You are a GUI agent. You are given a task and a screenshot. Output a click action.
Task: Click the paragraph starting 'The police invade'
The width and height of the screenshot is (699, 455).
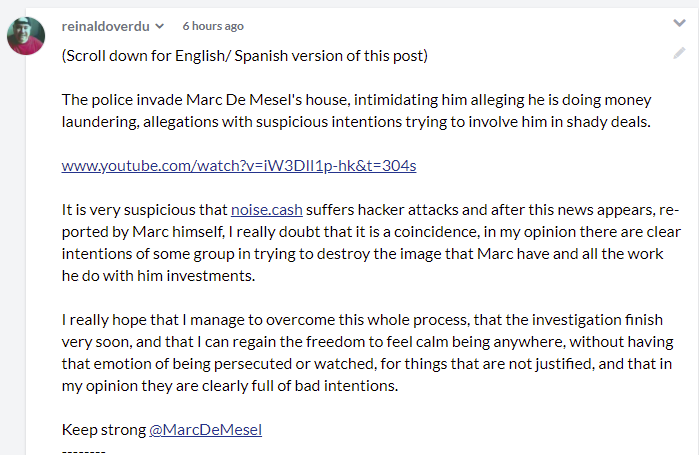coord(357,111)
